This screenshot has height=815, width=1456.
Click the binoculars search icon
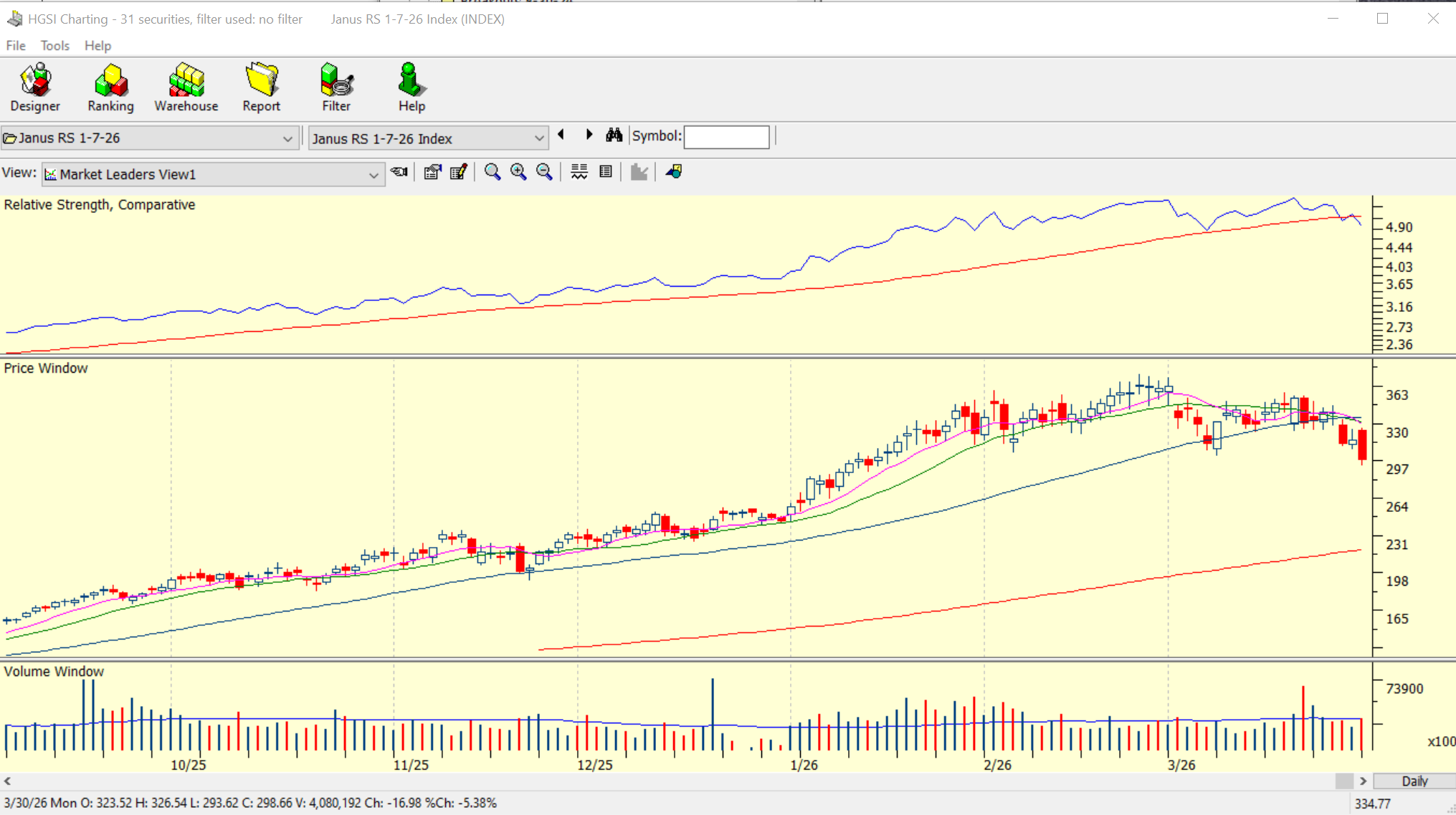[x=614, y=135]
